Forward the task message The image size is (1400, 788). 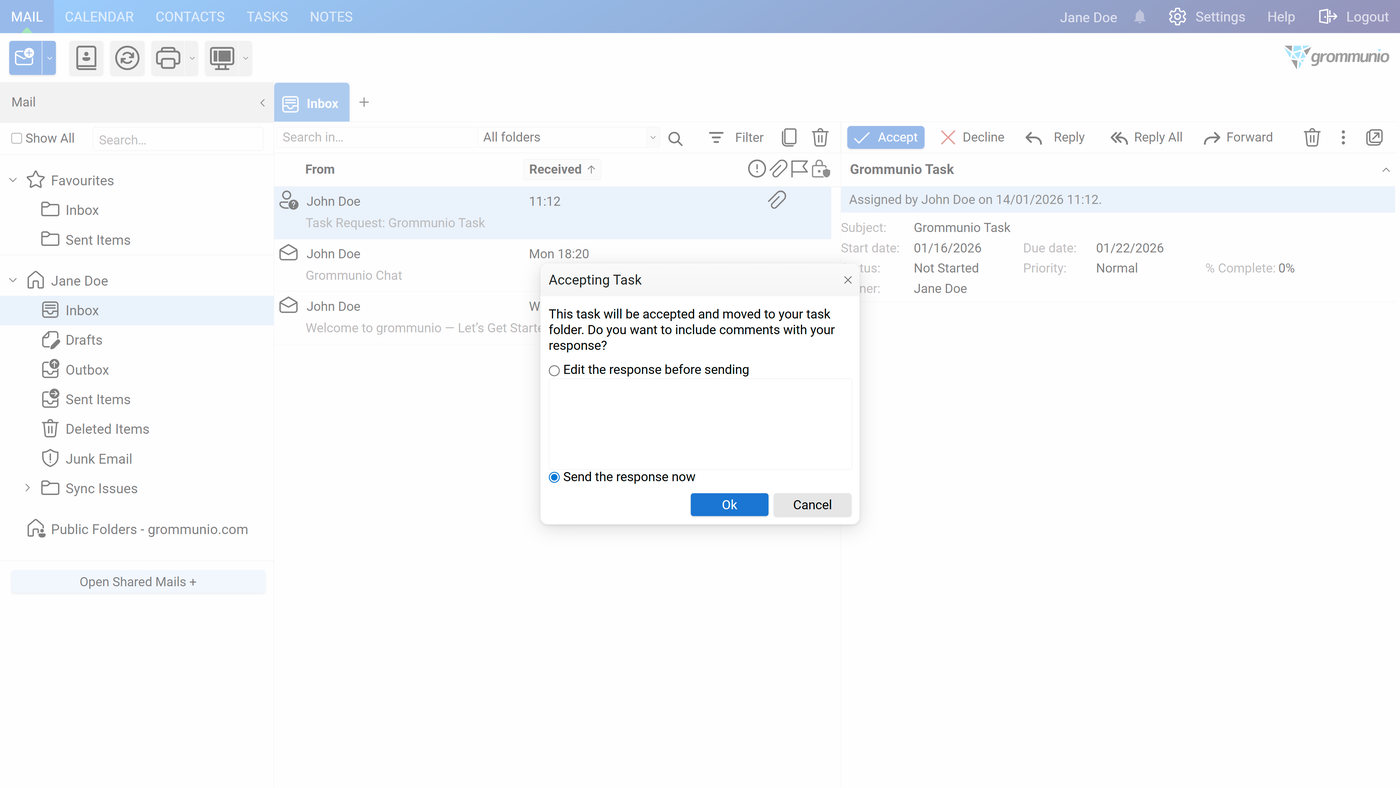point(1238,137)
